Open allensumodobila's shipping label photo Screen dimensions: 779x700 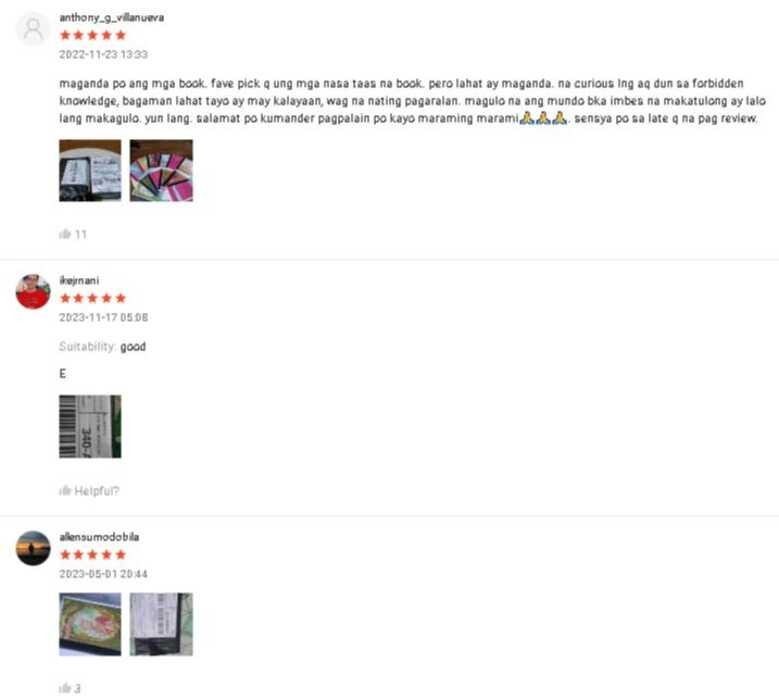click(161, 624)
